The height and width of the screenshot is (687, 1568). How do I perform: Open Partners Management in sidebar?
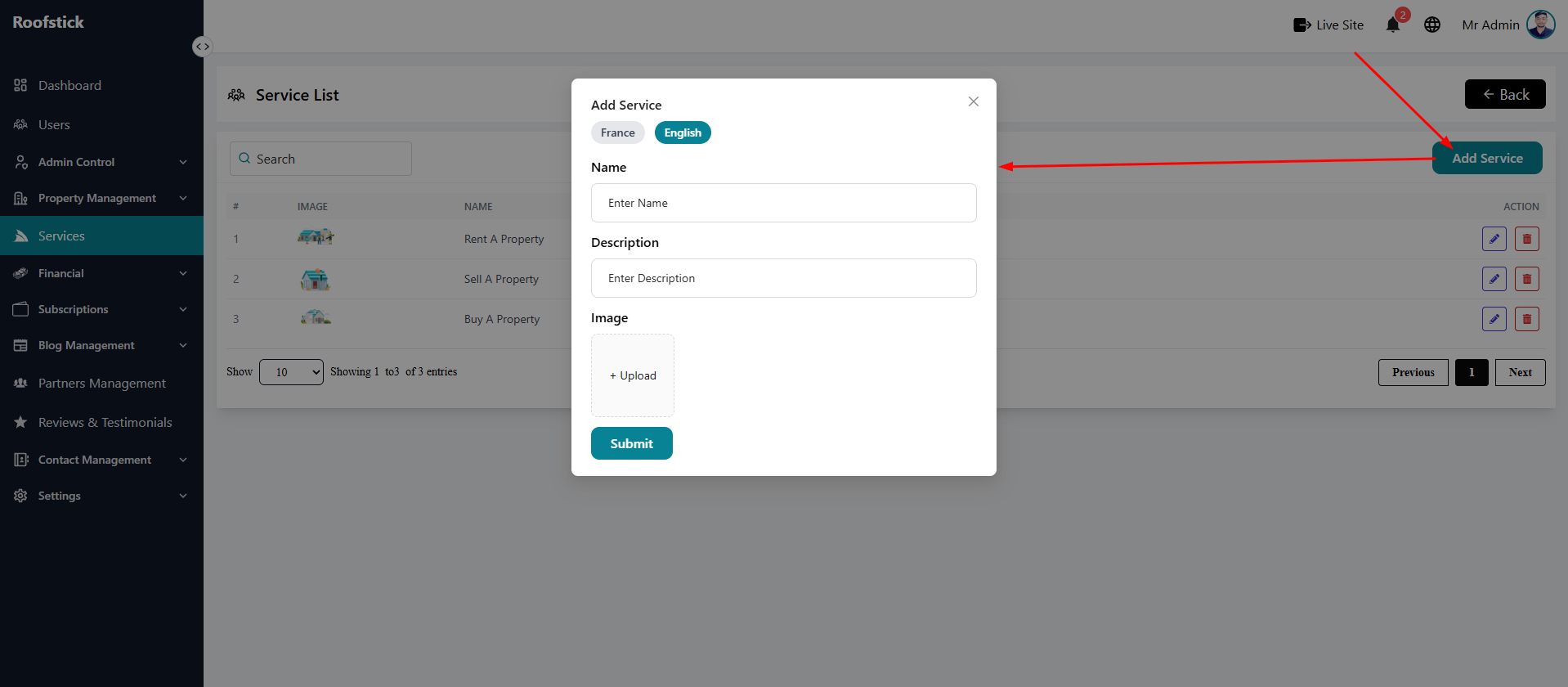click(x=101, y=383)
